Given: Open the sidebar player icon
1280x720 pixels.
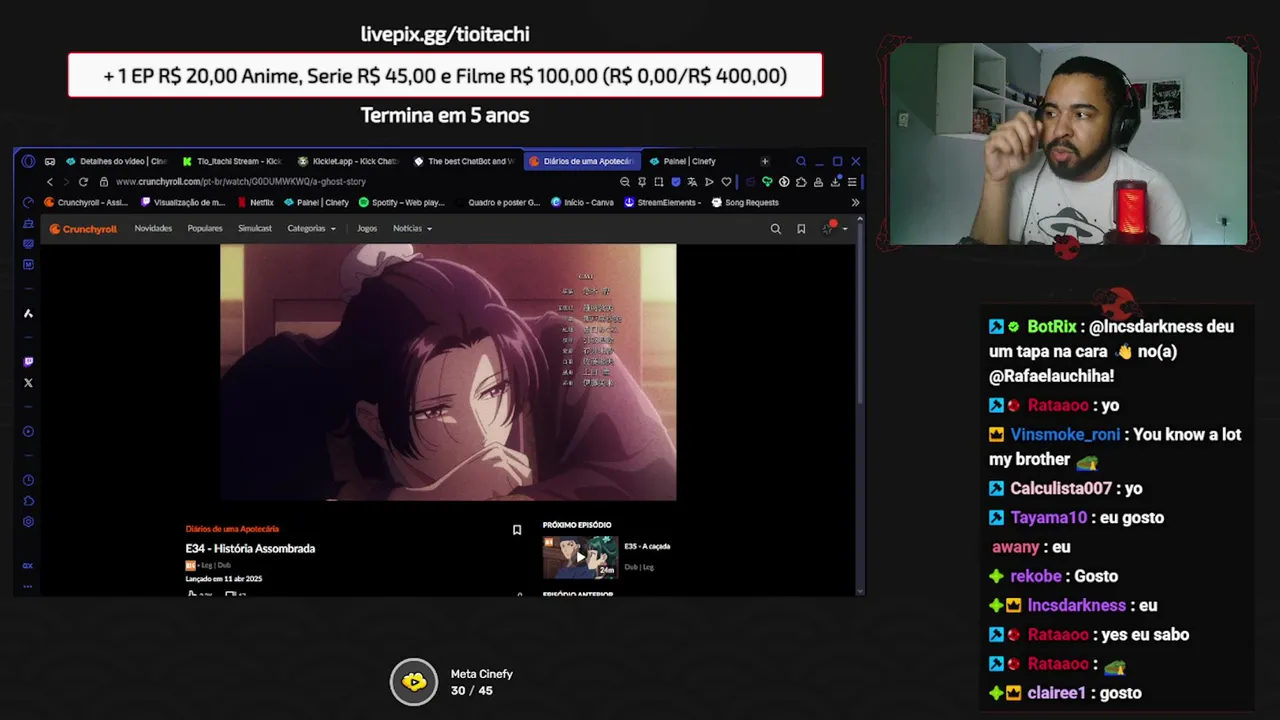Looking at the screenshot, I should [x=28, y=431].
